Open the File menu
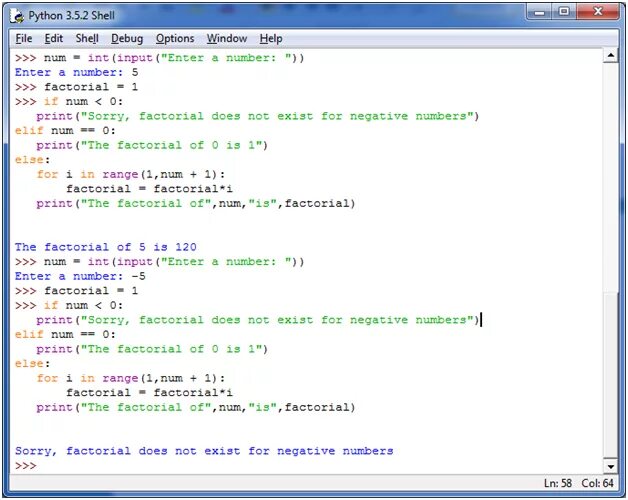628x500 pixels. (x=24, y=38)
